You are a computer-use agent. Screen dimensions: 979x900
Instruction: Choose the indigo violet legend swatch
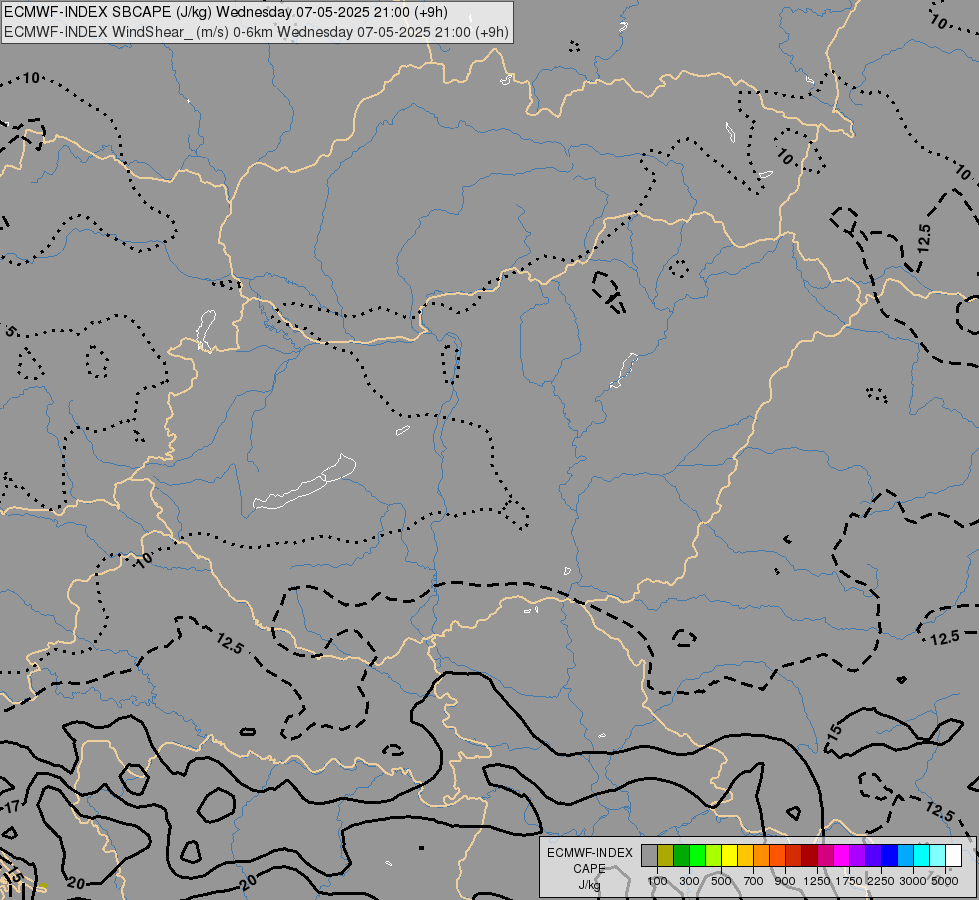click(x=873, y=856)
